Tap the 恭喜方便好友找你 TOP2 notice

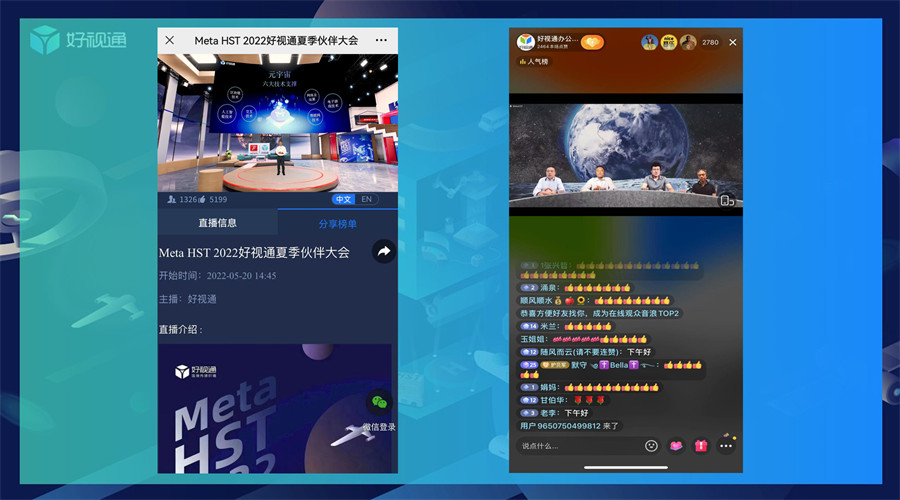pos(599,313)
